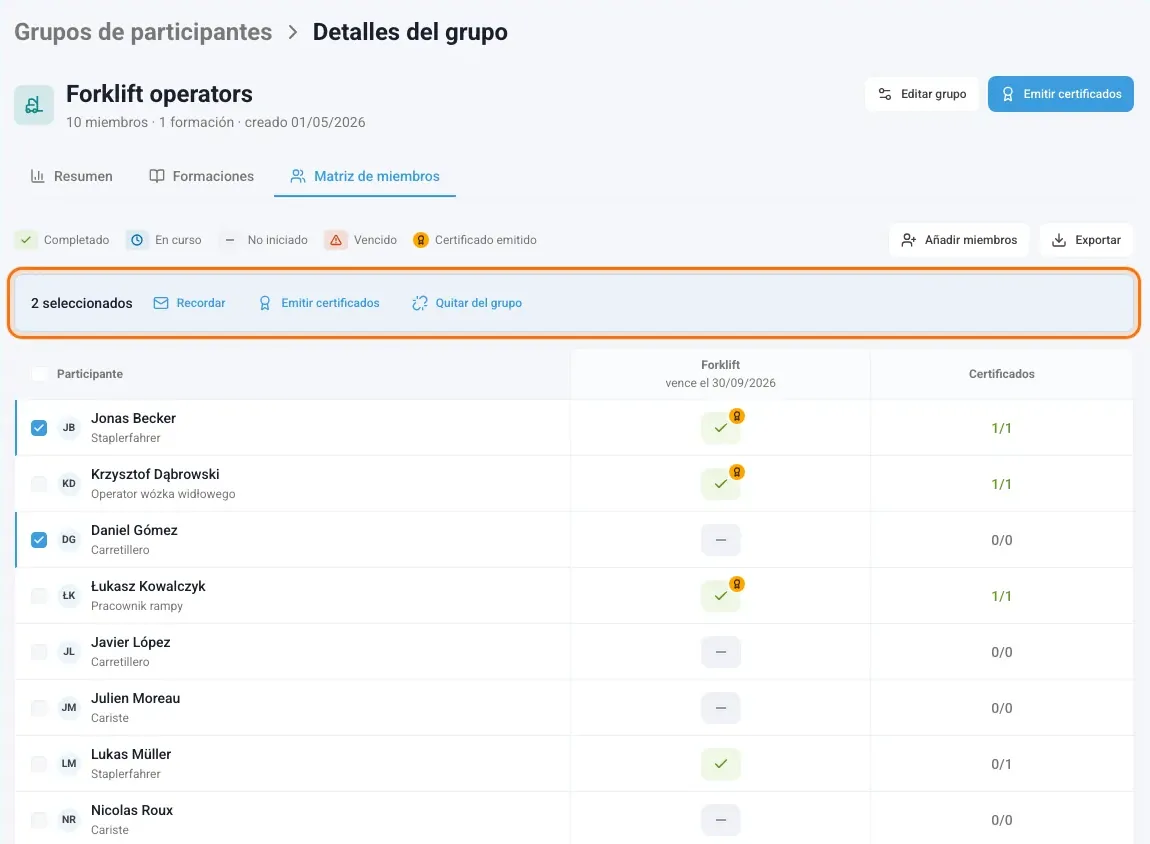
Task: Uncheck Jonas Becker's row checkbox
Action: point(39,427)
